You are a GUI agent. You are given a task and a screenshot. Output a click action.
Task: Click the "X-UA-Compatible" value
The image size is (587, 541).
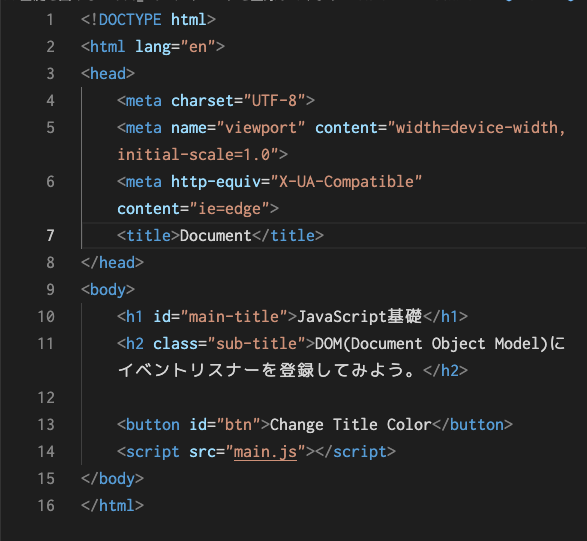pyautogui.click(x=346, y=182)
